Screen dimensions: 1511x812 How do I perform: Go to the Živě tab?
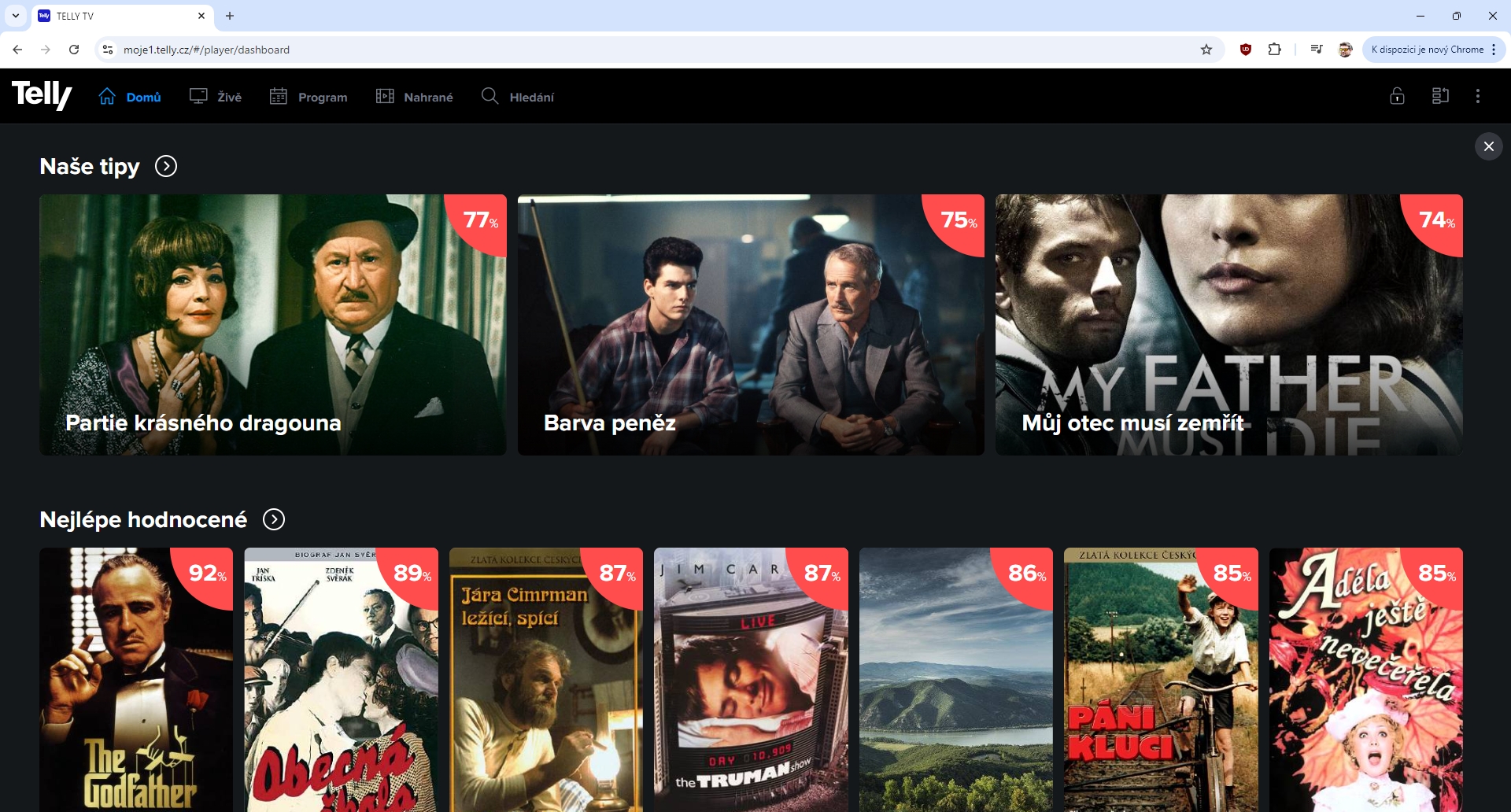point(216,97)
